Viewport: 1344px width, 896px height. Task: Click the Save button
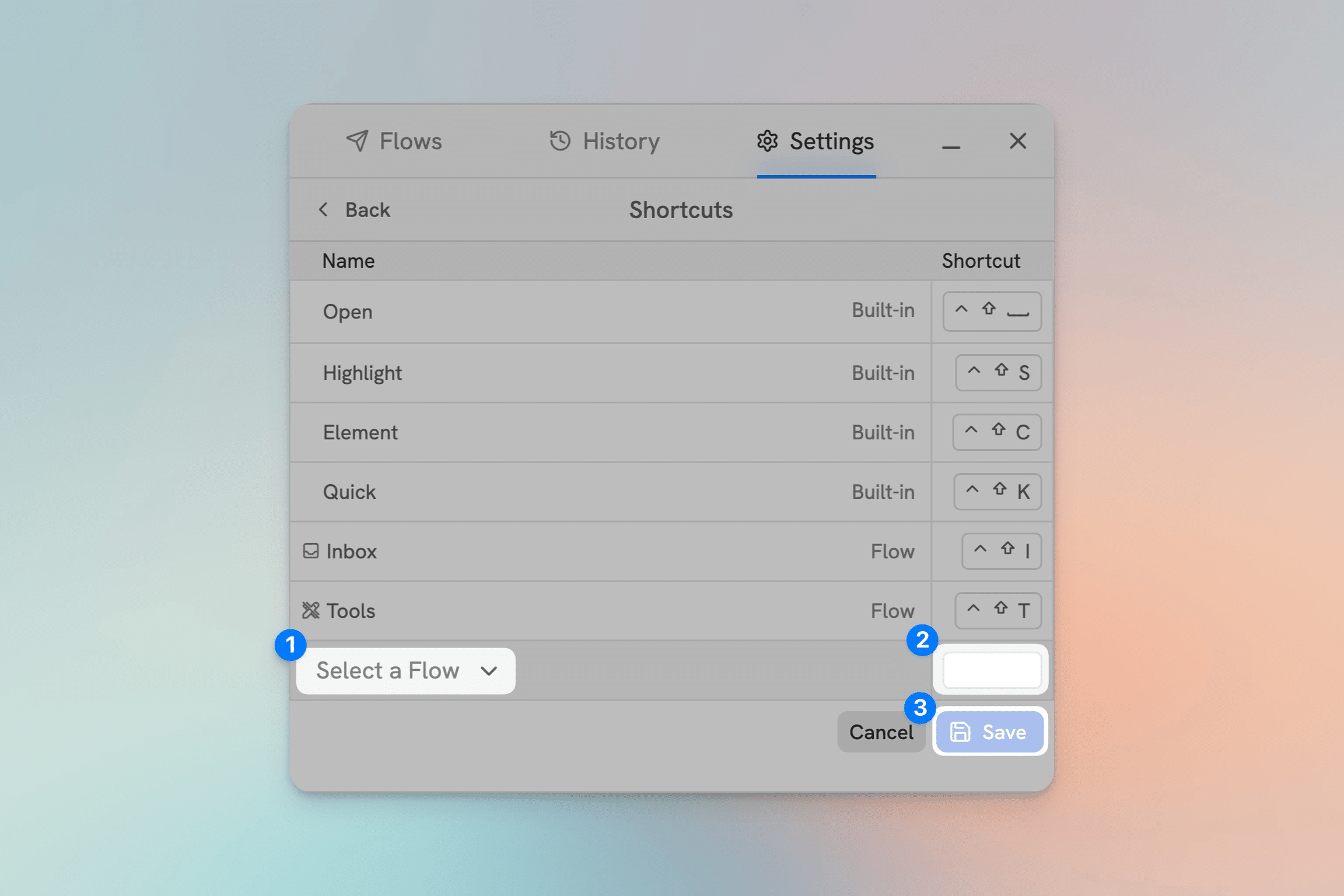[x=990, y=731]
